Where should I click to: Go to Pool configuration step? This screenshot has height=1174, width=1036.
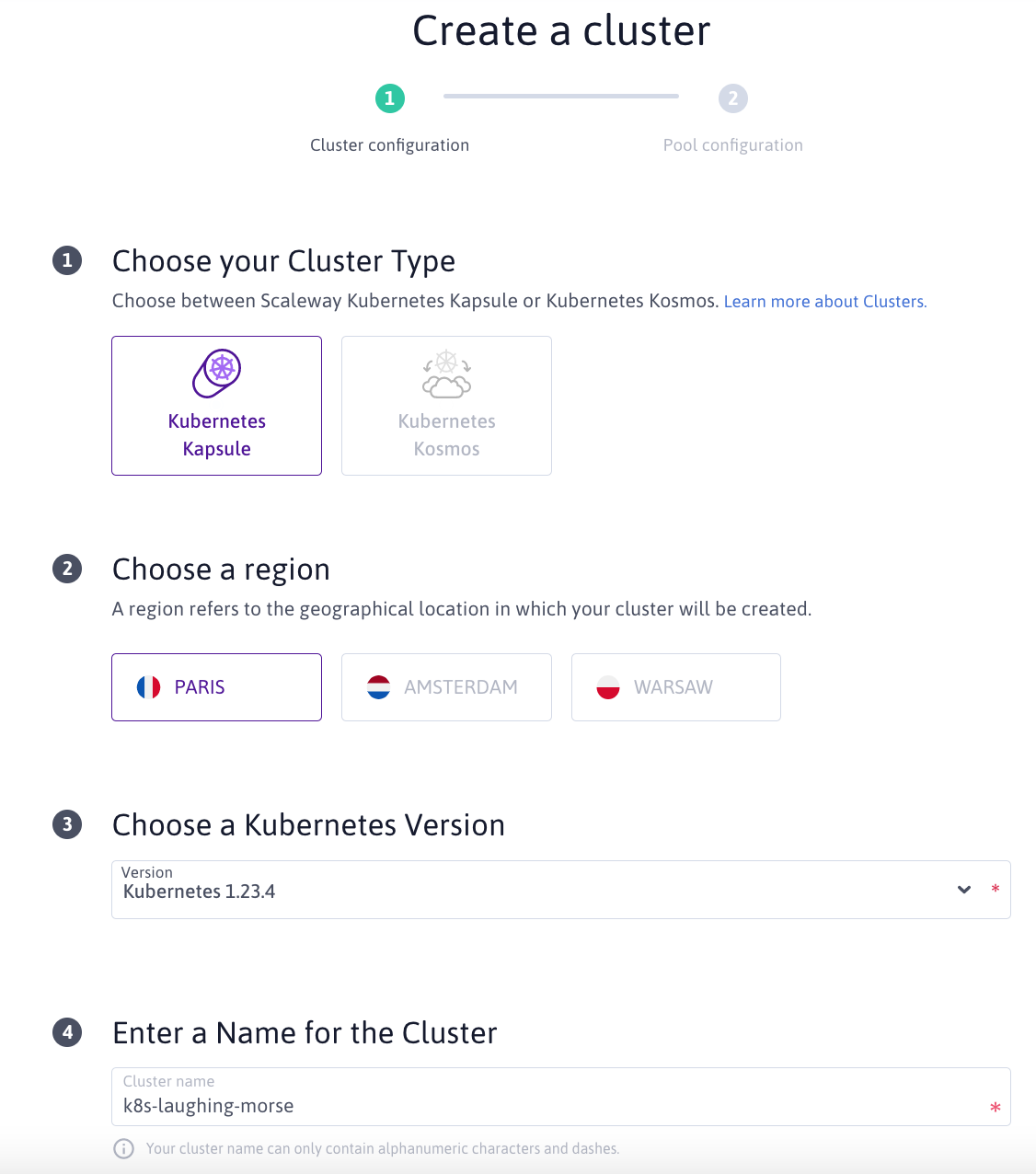732,145
